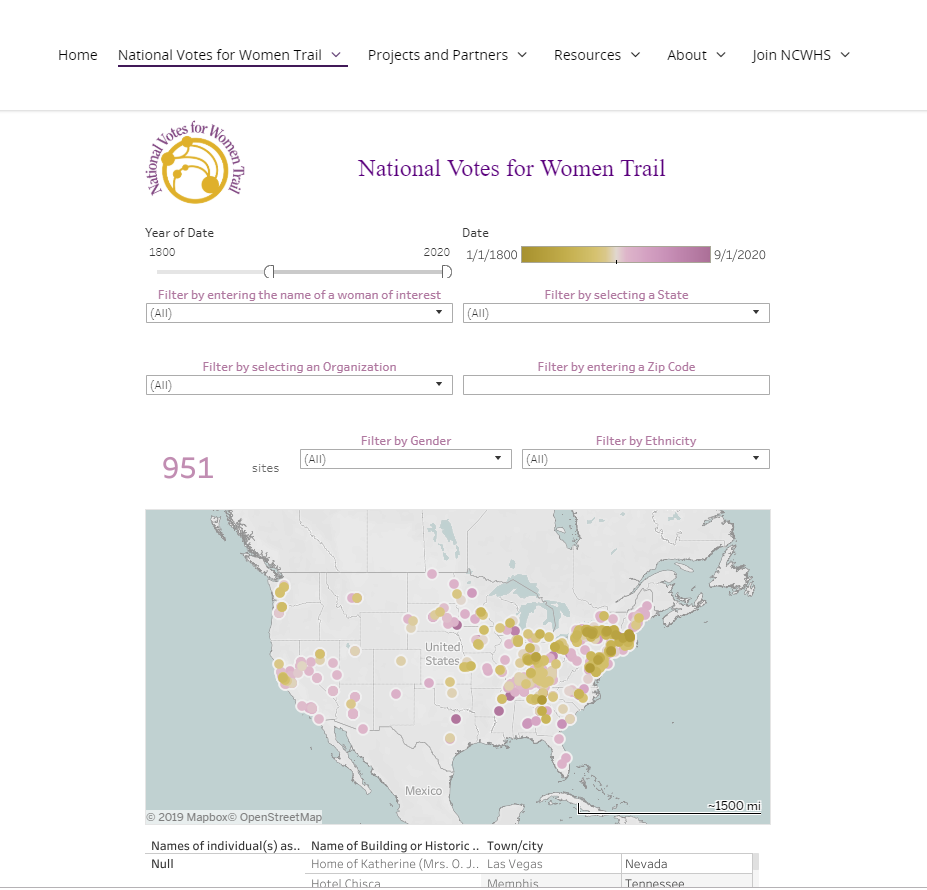This screenshot has height=890, width=927.
Task: Open the woman of interest filter dropdown
Action: [299, 313]
